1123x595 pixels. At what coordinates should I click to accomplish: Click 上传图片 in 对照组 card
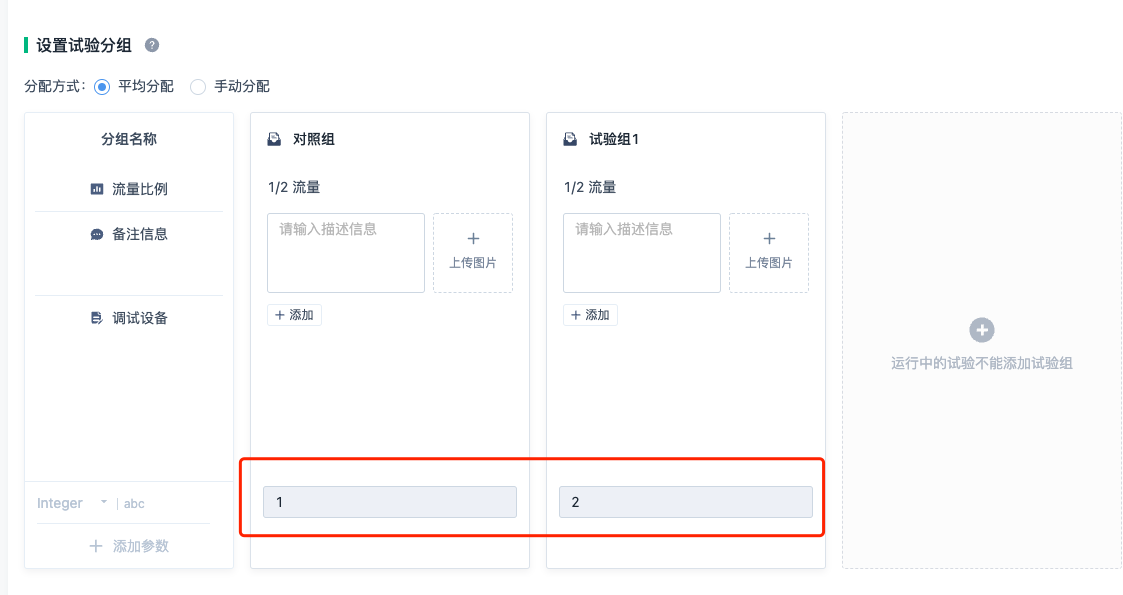[x=473, y=252]
